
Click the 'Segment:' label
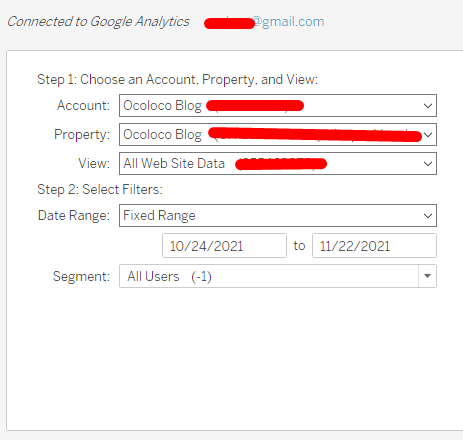[81, 277]
